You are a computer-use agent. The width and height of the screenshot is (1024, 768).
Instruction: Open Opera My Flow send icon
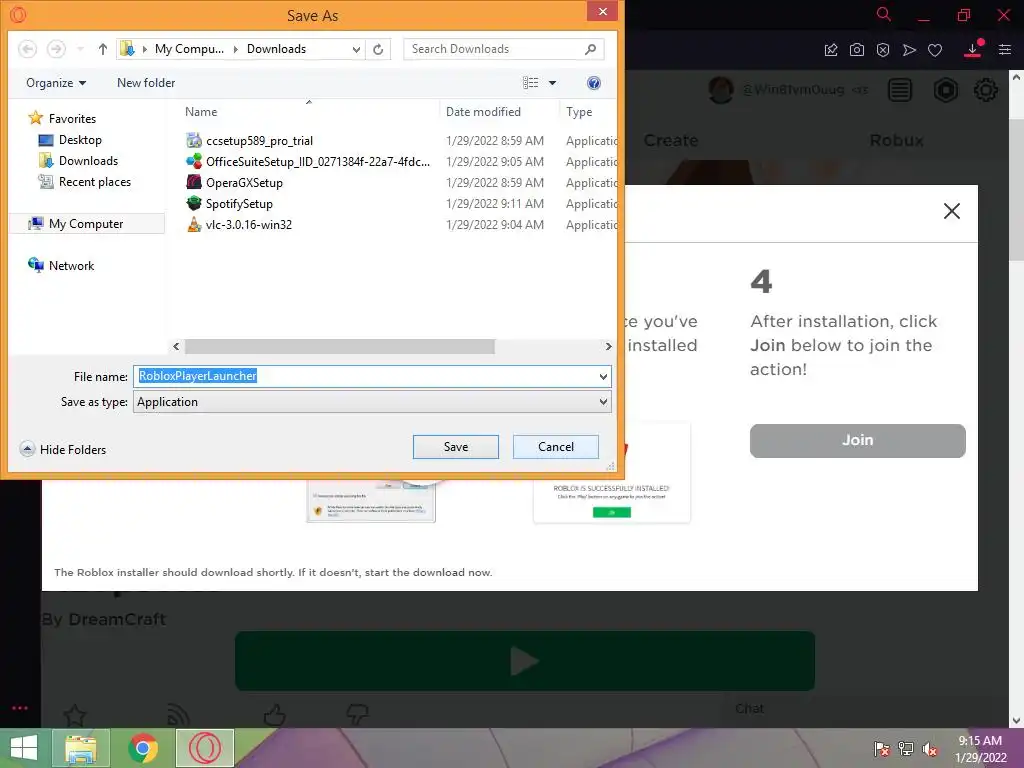[x=909, y=50]
